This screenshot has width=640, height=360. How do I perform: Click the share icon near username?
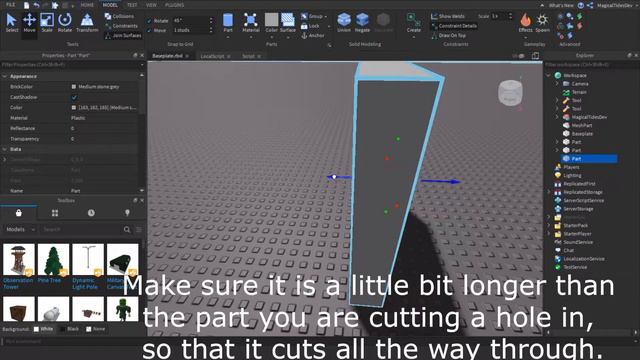[x=590, y=5]
